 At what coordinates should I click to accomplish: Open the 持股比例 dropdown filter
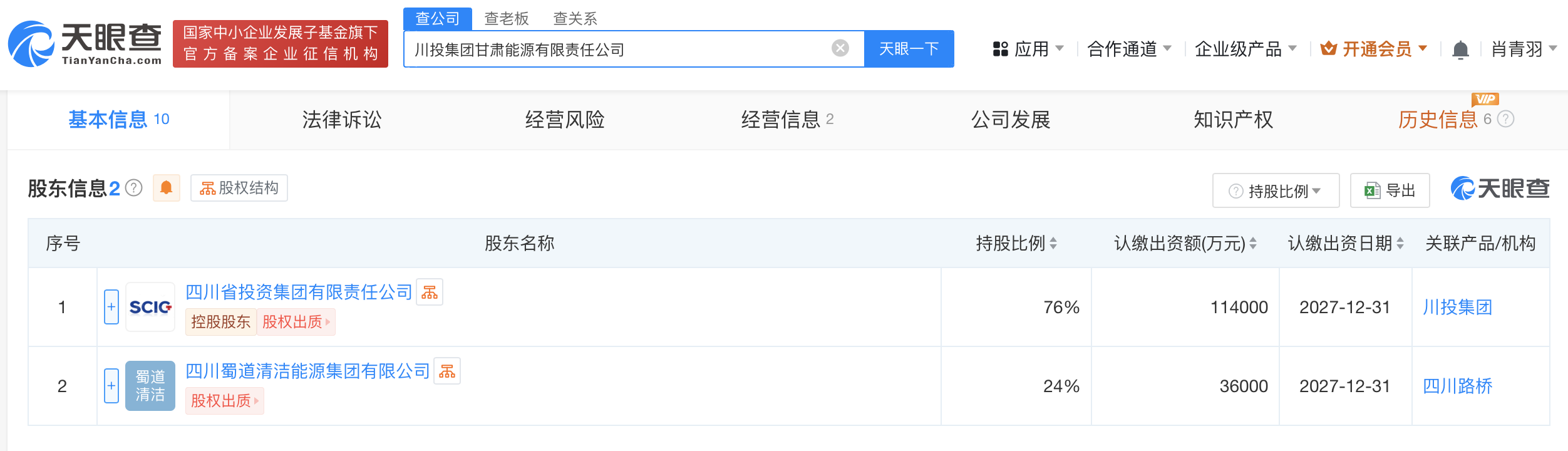tap(1276, 190)
